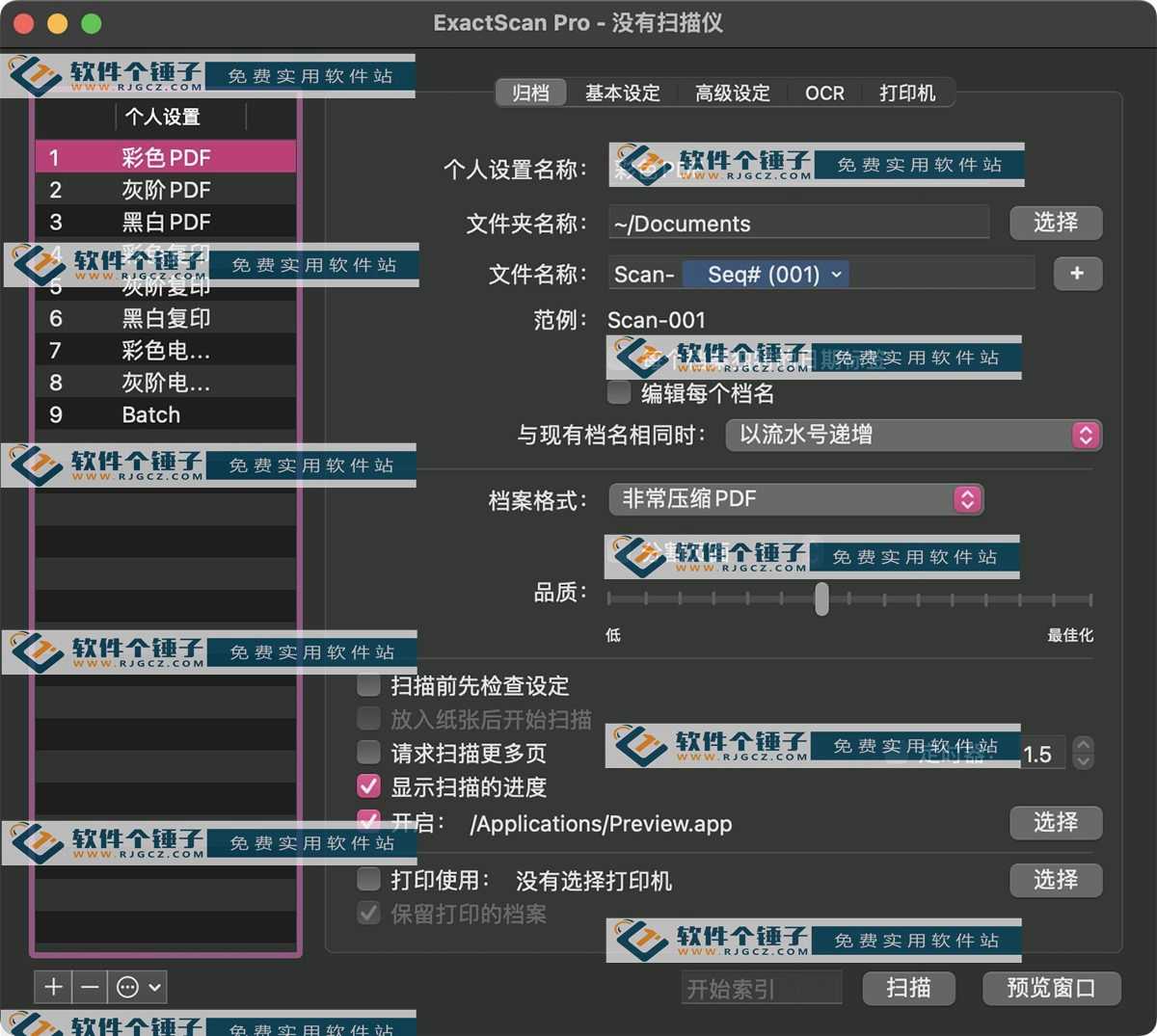
Task: Enable 扫描前先检查设定 checkbox
Action: coord(368,685)
